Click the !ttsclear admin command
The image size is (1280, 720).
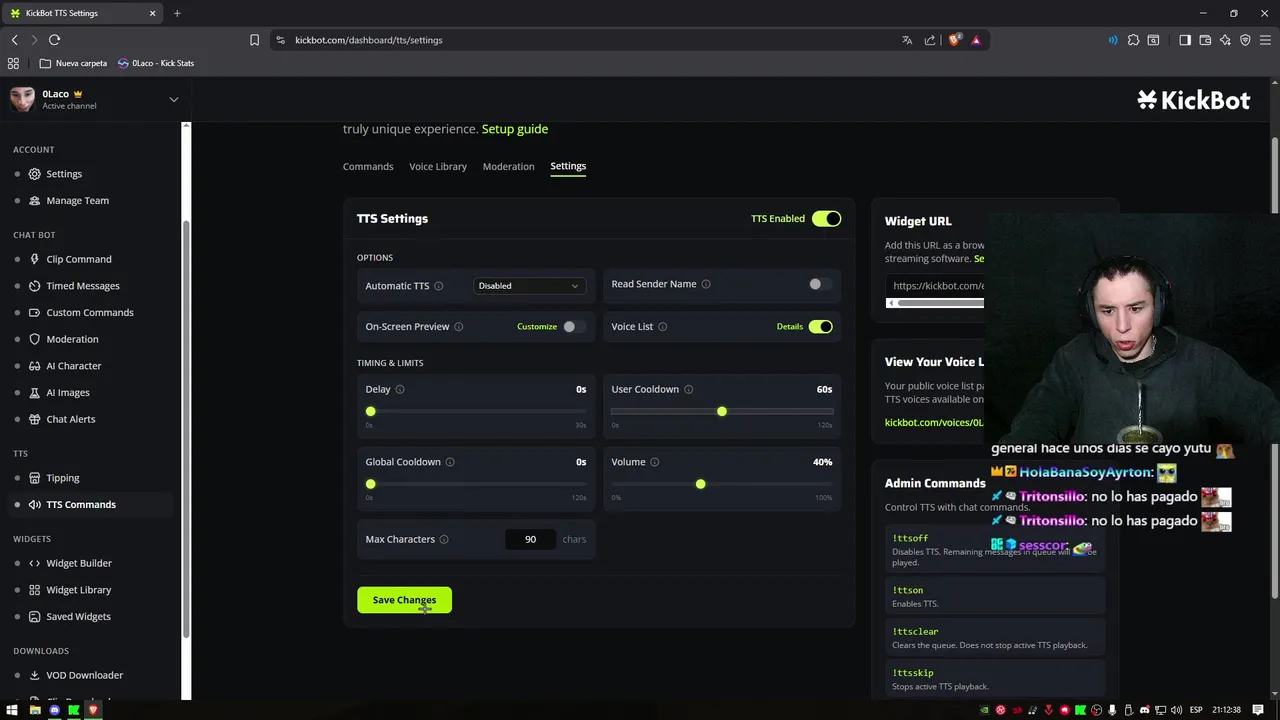(x=915, y=632)
